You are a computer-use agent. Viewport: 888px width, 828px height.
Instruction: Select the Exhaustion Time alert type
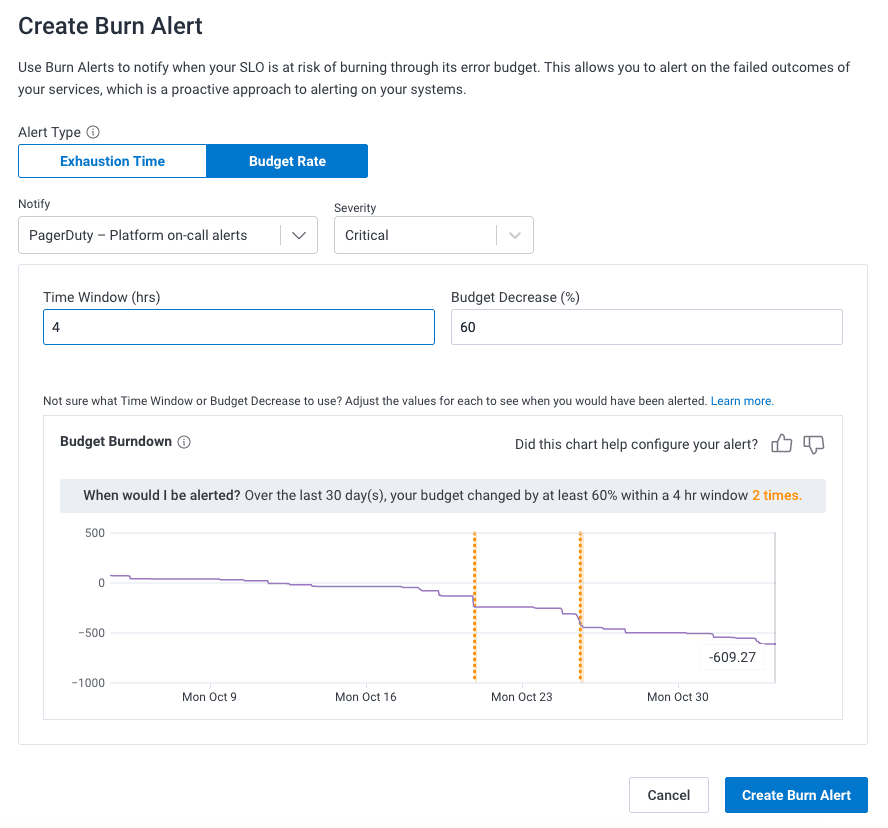[112, 161]
